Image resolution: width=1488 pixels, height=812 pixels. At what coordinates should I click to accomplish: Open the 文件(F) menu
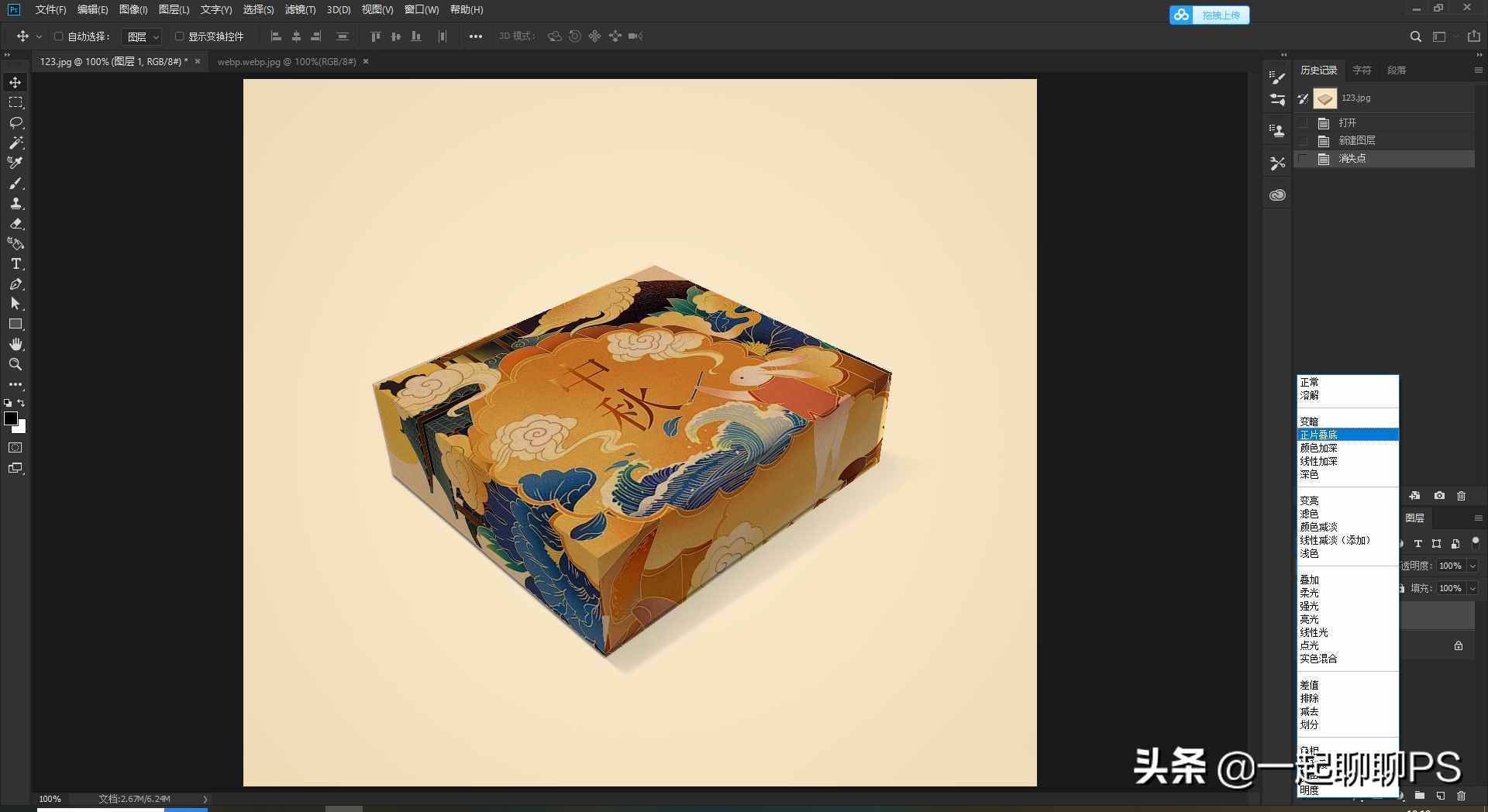click(x=50, y=10)
